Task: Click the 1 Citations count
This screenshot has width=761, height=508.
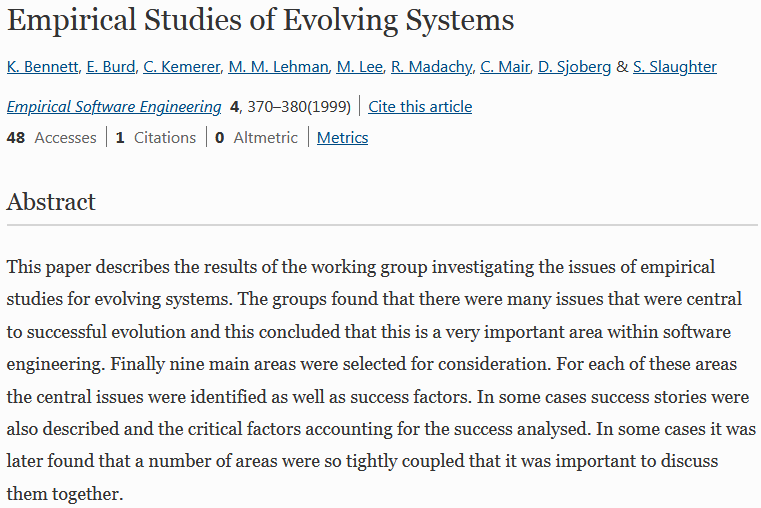Action: 156,138
